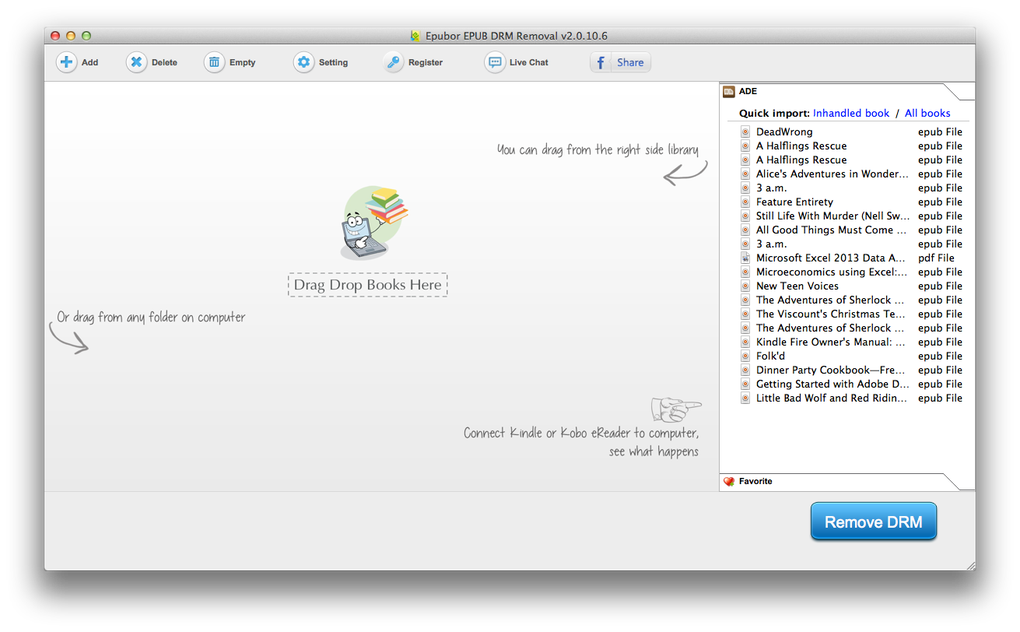
Task: Click the Delete X icon
Action: click(x=136, y=62)
